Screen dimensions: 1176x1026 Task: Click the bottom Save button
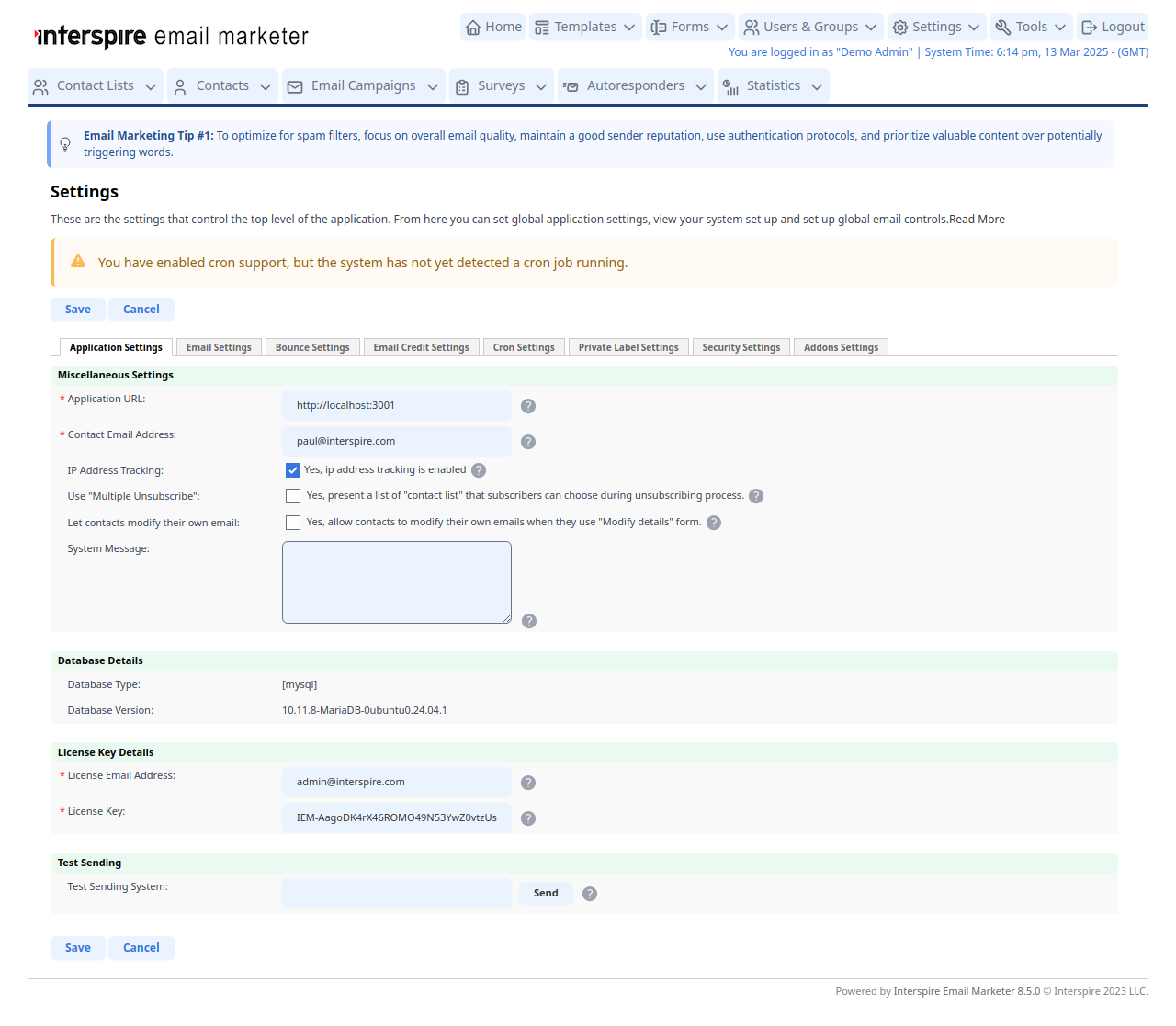[x=78, y=948]
